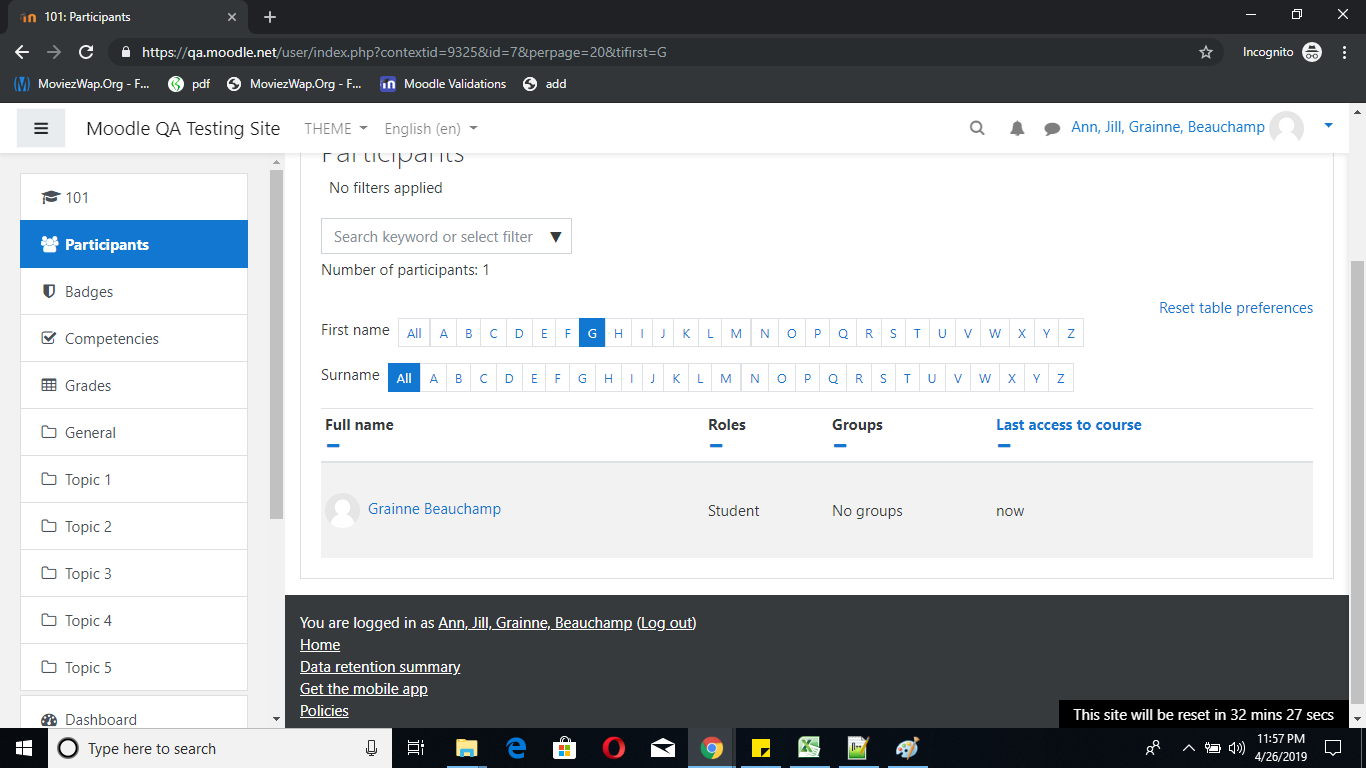Open the Moodle Validations bookmark
Screen dimensions: 1366x768
[443, 84]
